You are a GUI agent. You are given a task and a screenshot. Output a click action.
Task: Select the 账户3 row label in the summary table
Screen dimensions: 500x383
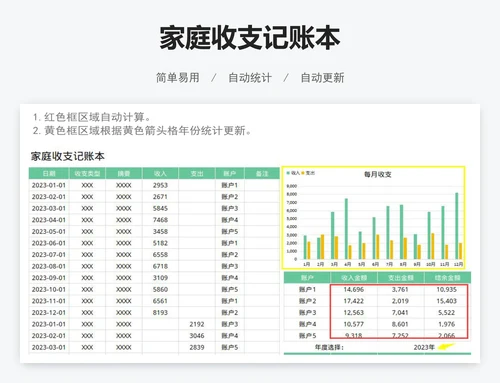[x=307, y=313]
